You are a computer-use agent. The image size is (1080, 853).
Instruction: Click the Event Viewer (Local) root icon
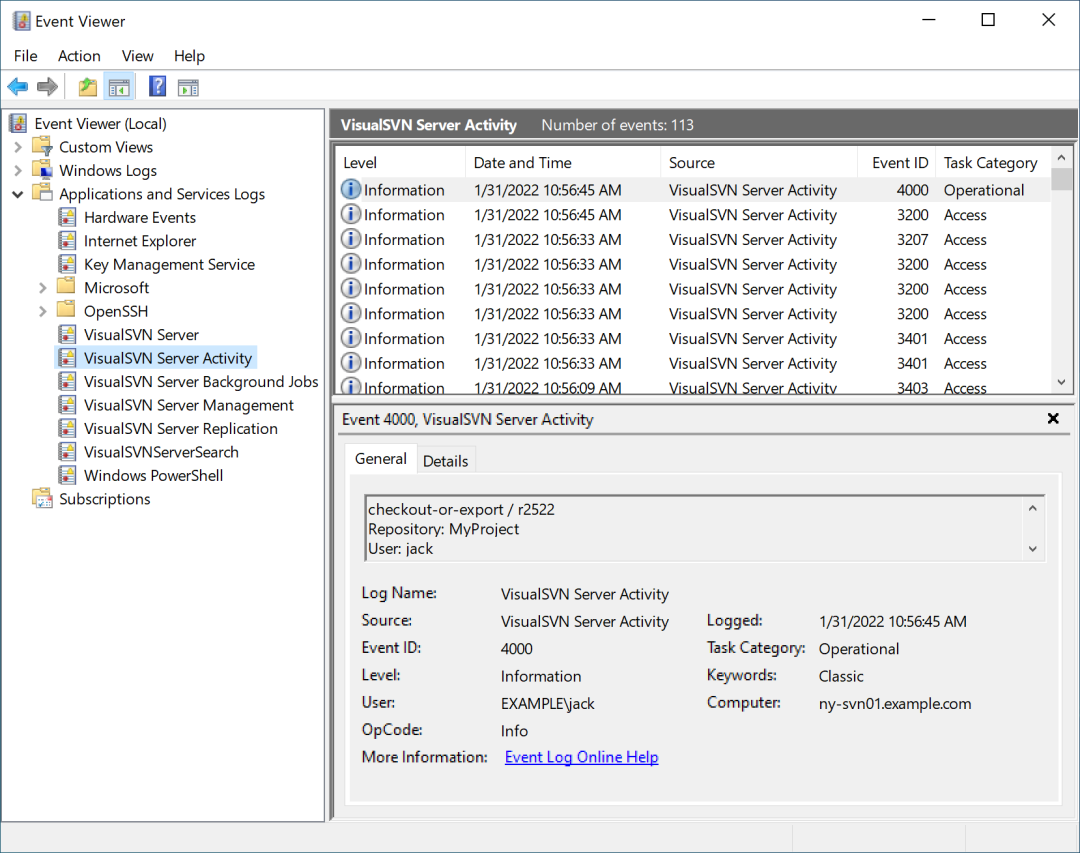coord(19,123)
